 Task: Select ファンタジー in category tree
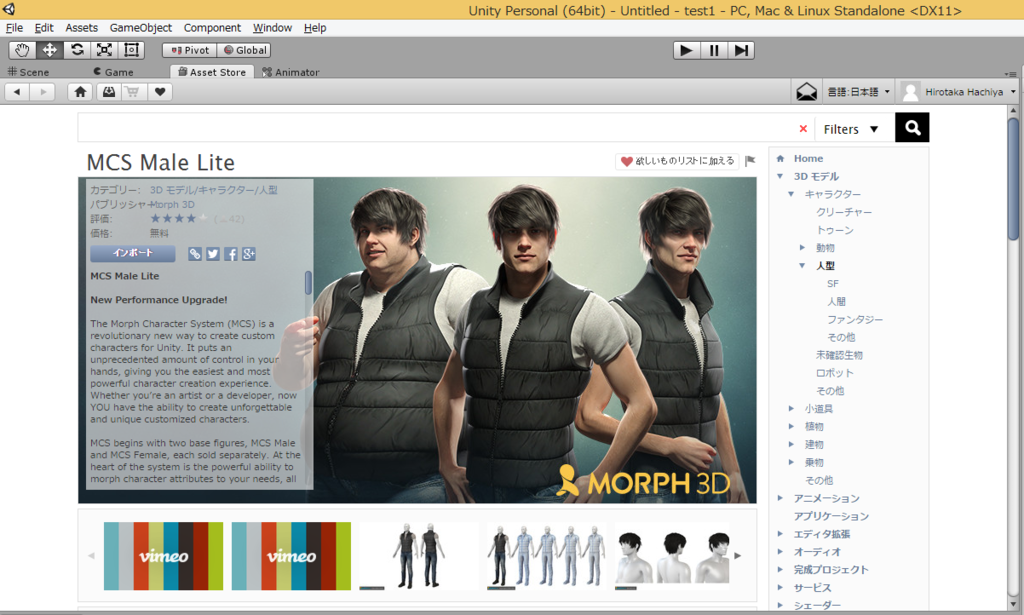click(x=855, y=319)
